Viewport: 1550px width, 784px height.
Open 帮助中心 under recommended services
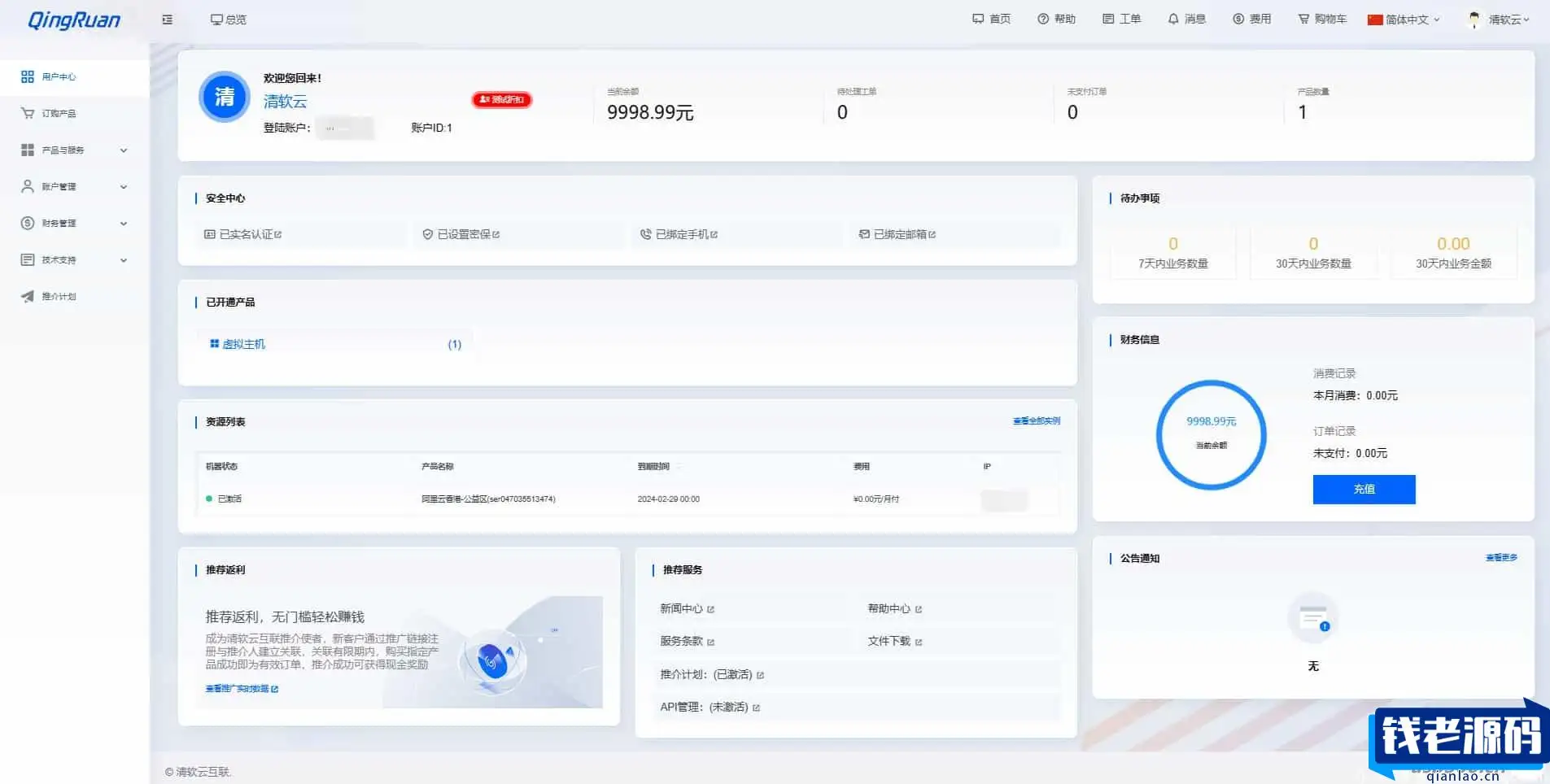pos(895,608)
